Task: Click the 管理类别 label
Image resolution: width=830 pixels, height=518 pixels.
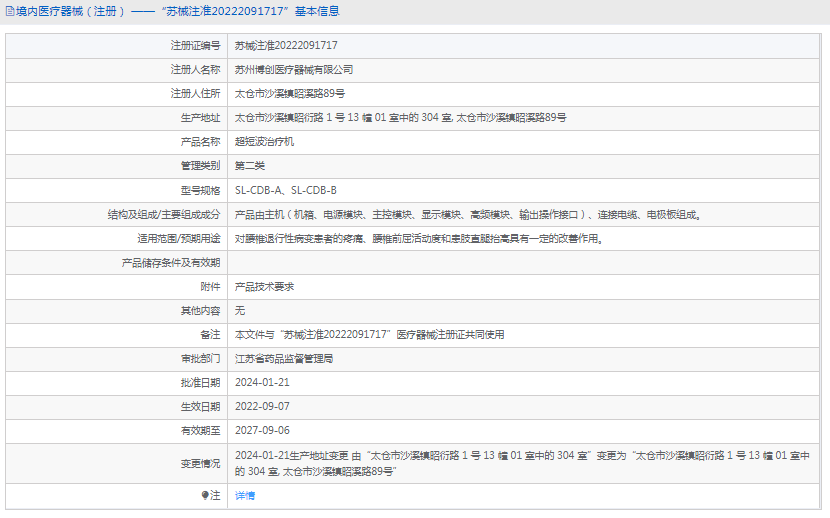Action: click(x=200, y=166)
